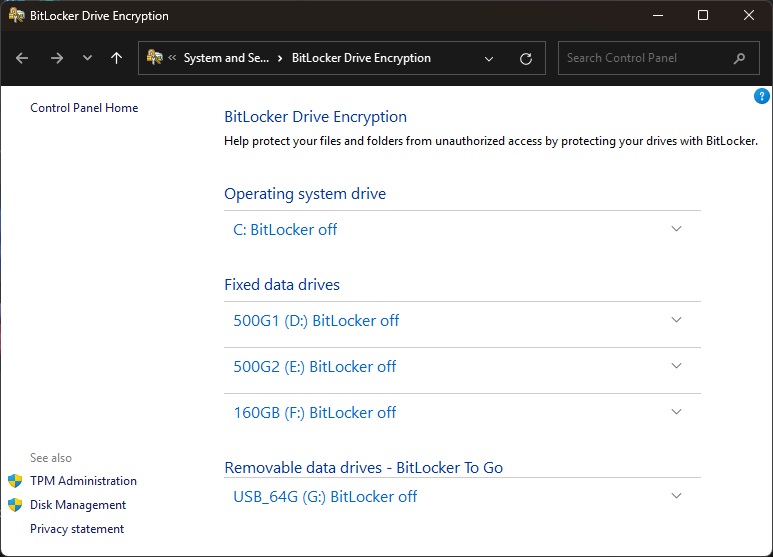This screenshot has height=558, width=773.
Task: Select System and Security breadcrumb
Action: click(226, 58)
